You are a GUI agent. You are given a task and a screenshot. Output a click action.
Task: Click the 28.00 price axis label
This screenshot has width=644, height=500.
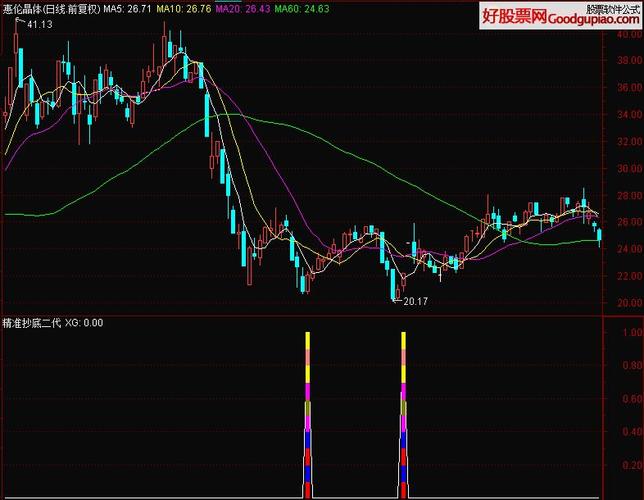click(629, 196)
